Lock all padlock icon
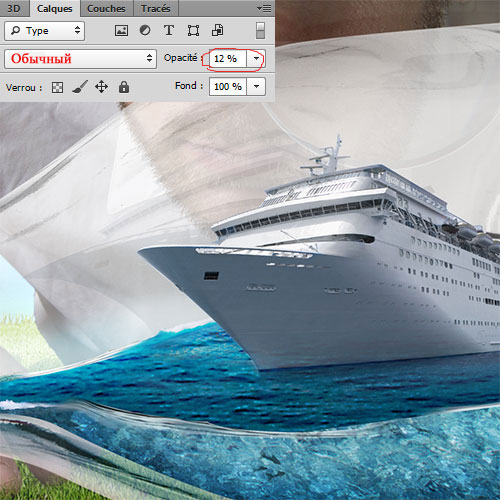The image size is (500, 500). coord(124,87)
